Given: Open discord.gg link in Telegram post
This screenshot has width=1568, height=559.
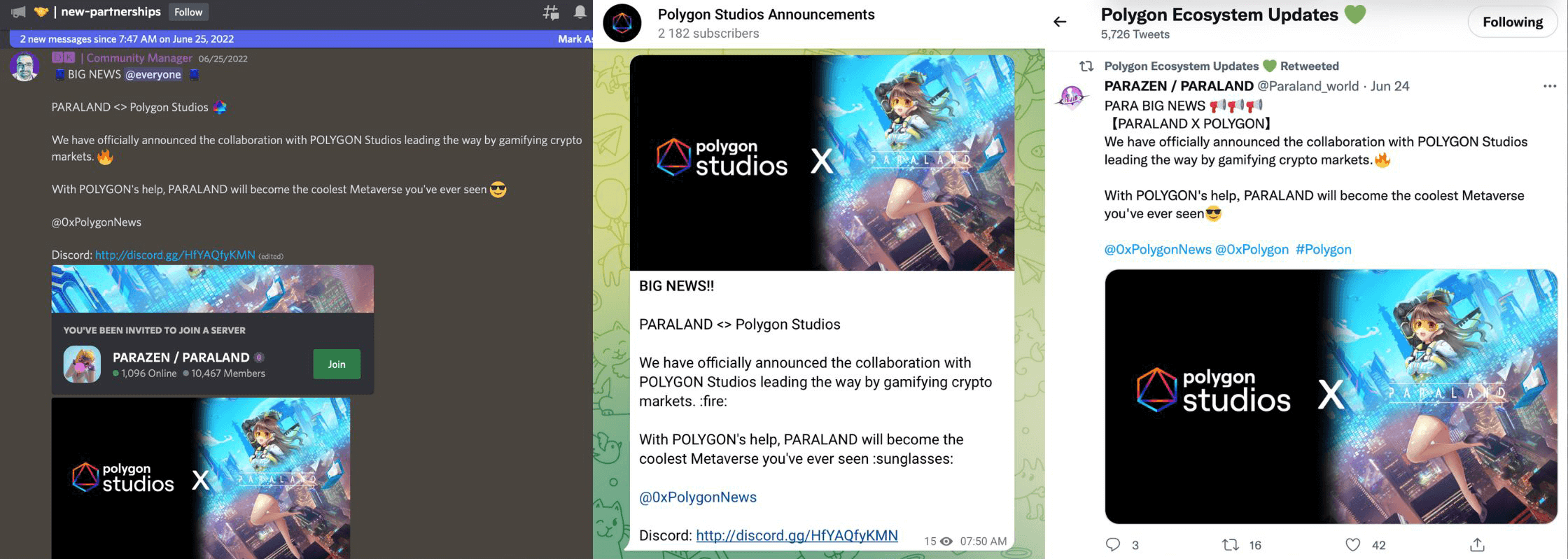Looking at the screenshot, I should click(797, 535).
